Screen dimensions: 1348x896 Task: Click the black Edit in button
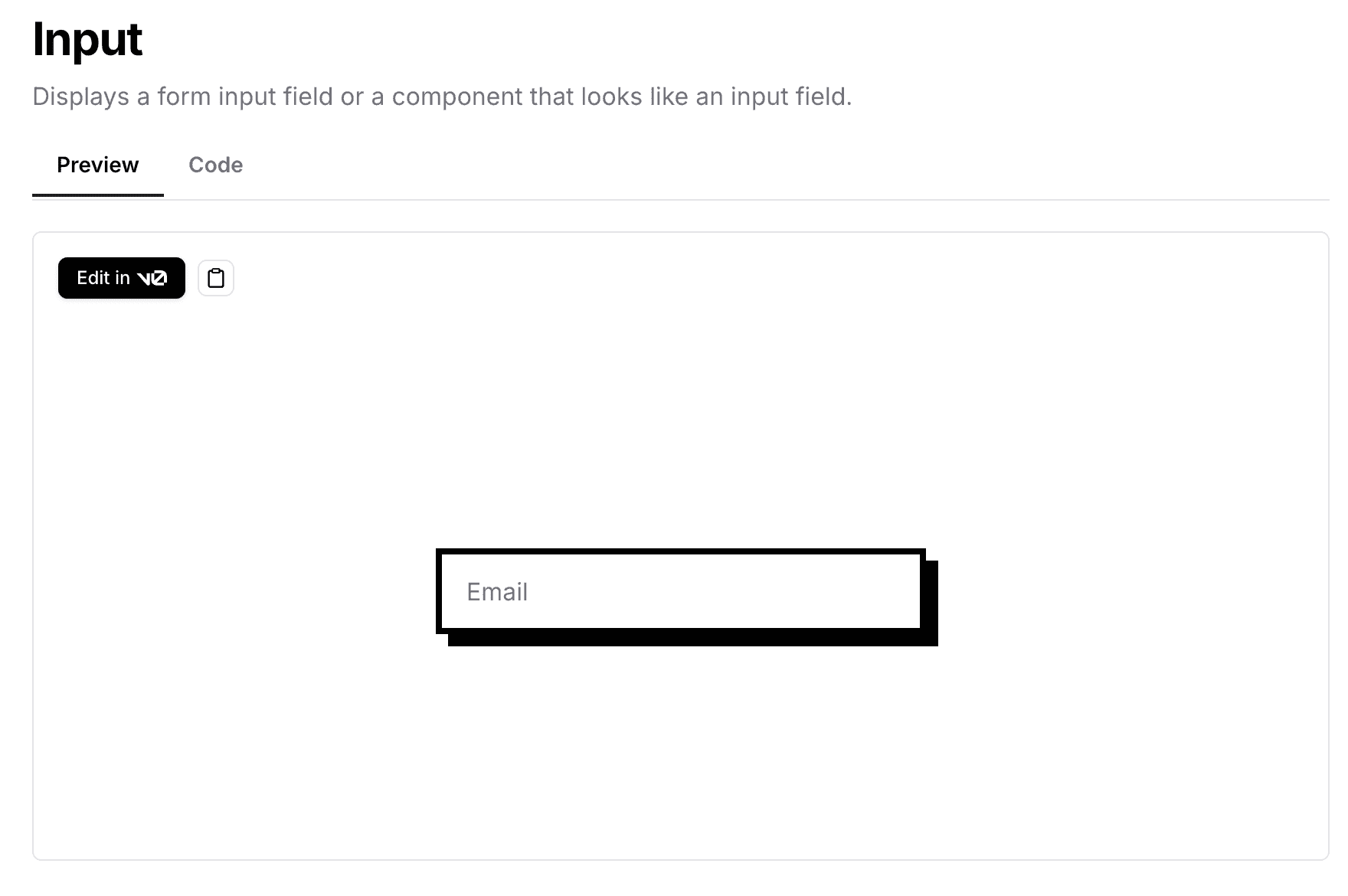coord(122,278)
